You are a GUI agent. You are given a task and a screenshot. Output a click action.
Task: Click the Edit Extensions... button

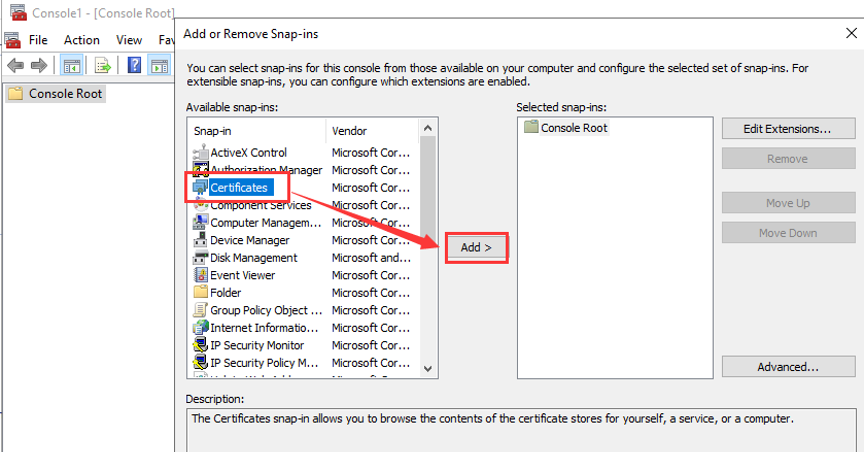coord(788,129)
